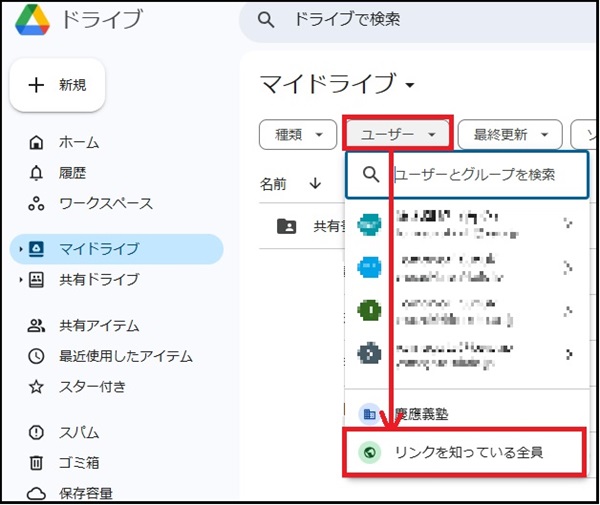Open the ユーザー filter dropdown

pos(397,133)
